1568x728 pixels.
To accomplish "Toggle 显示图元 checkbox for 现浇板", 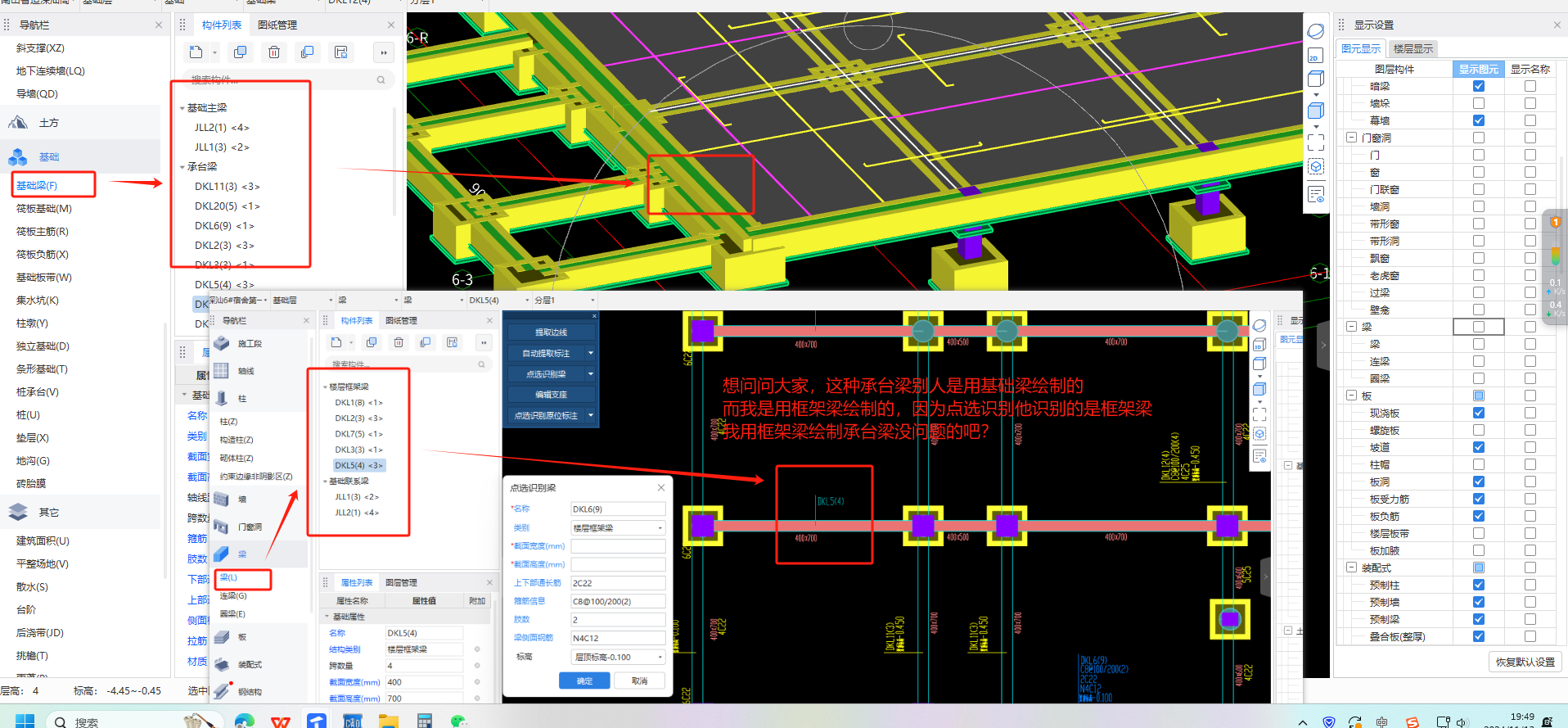I will tap(1478, 413).
